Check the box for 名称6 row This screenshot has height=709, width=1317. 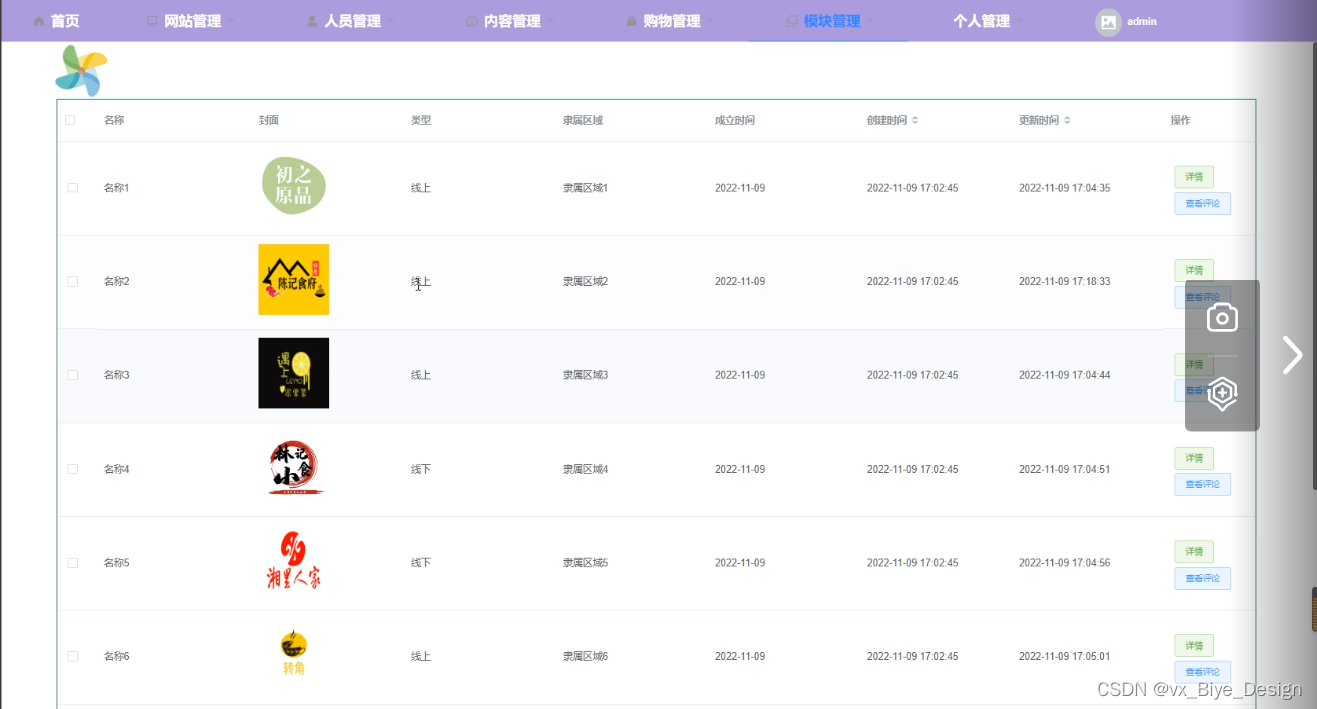[x=72, y=656]
